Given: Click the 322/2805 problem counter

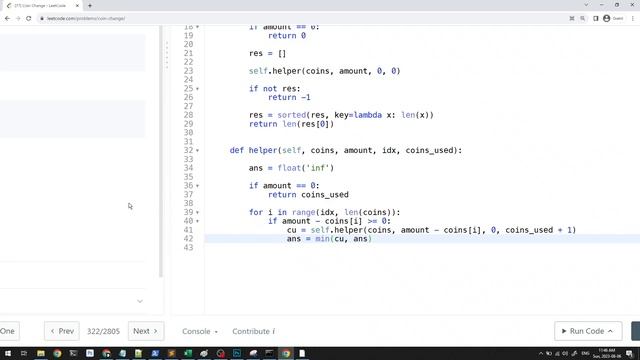Looking at the screenshot, I should (103, 331).
